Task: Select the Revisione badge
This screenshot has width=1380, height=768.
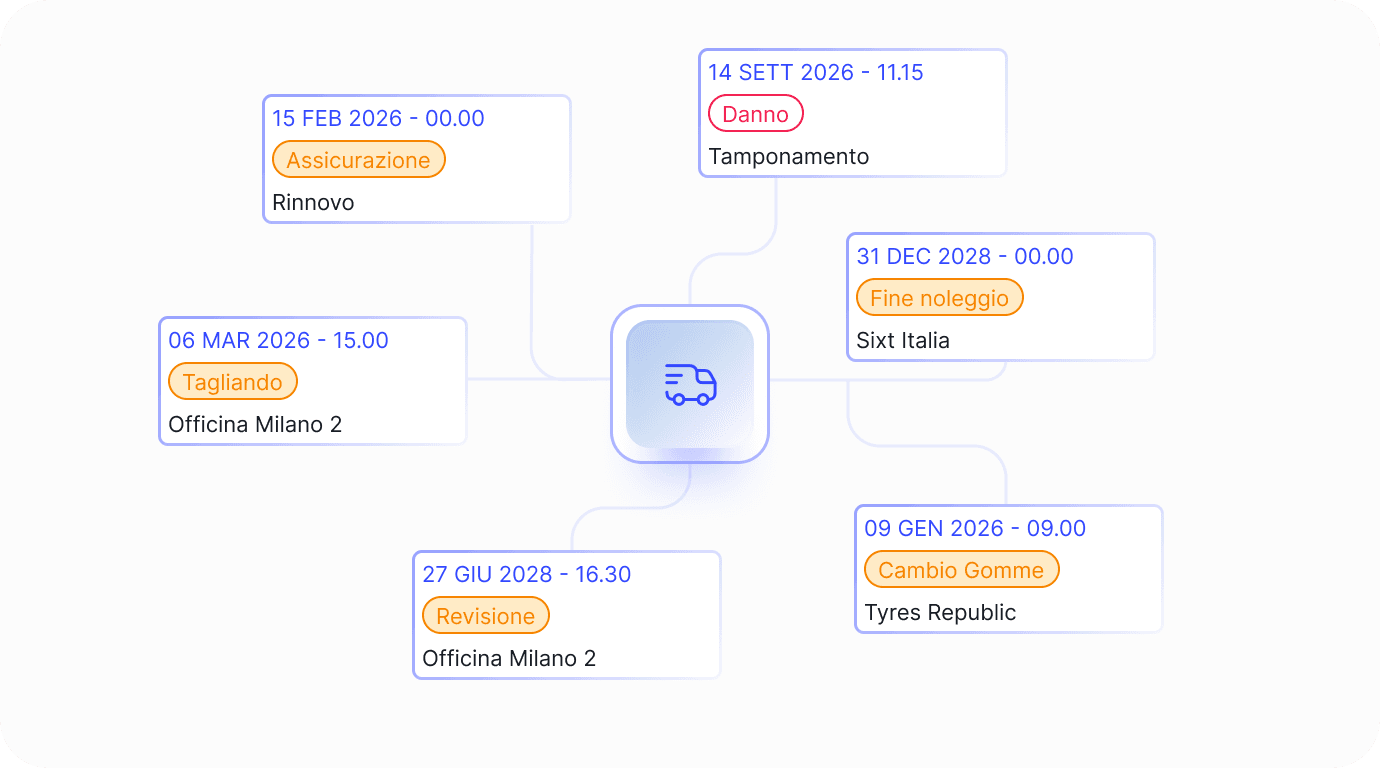Action: (485, 616)
